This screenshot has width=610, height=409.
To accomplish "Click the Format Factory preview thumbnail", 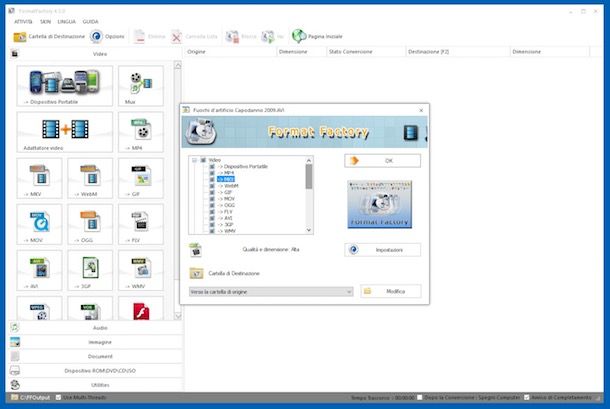I will pyautogui.click(x=379, y=204).
